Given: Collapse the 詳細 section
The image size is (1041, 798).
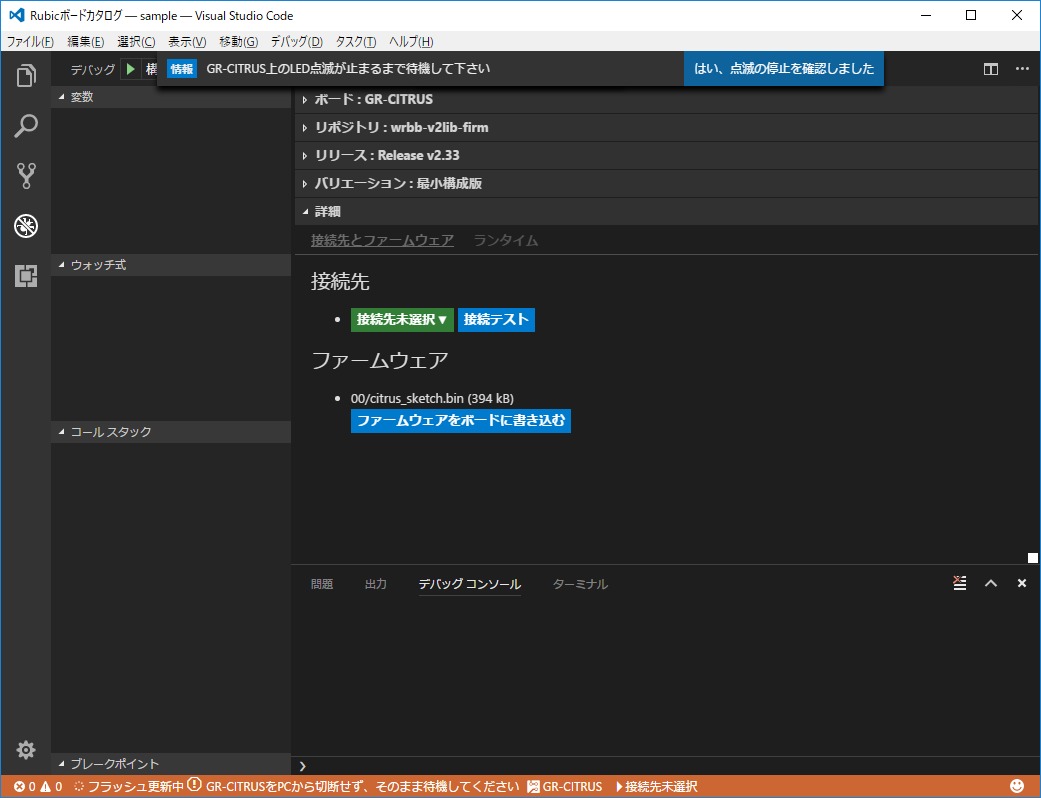Looking at the screenshot, I should (x=666, y=212).
